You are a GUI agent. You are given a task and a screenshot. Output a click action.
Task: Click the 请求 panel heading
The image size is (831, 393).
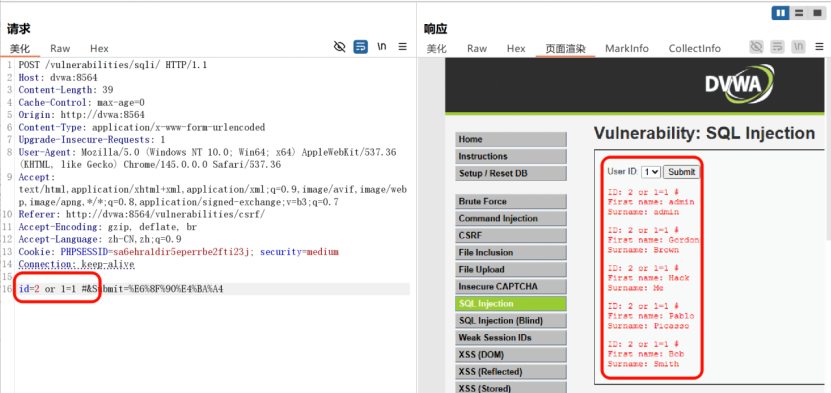[x=19, y=29]
